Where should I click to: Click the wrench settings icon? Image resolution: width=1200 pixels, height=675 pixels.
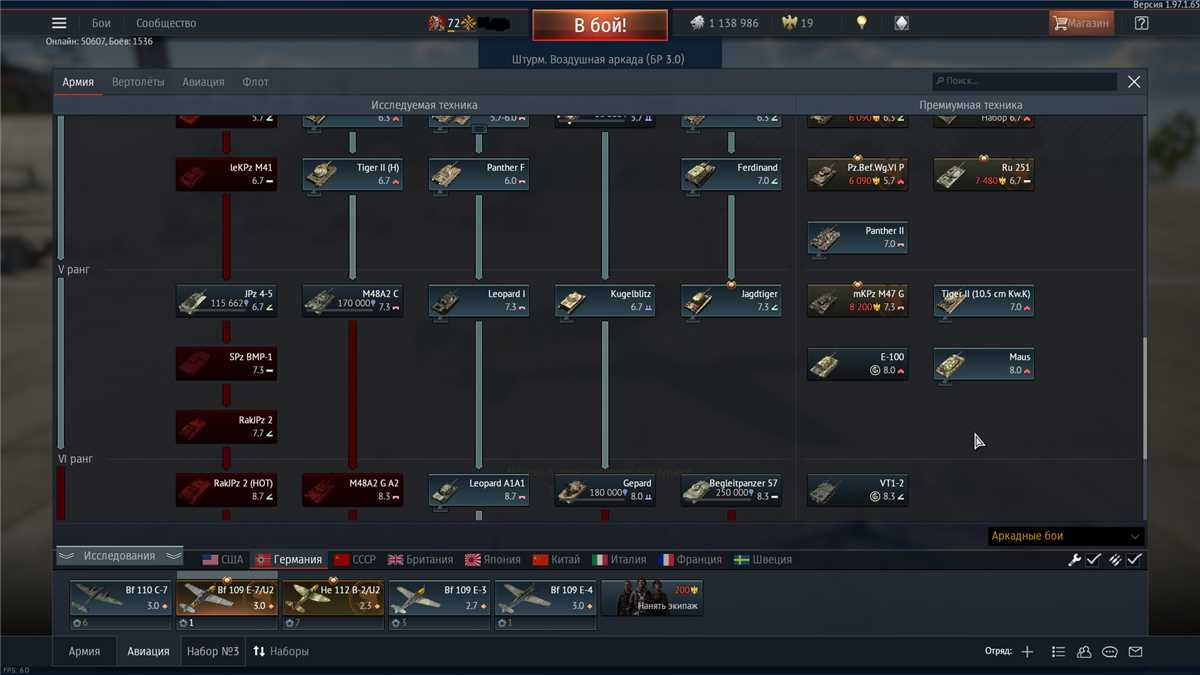coord(1075,560)
